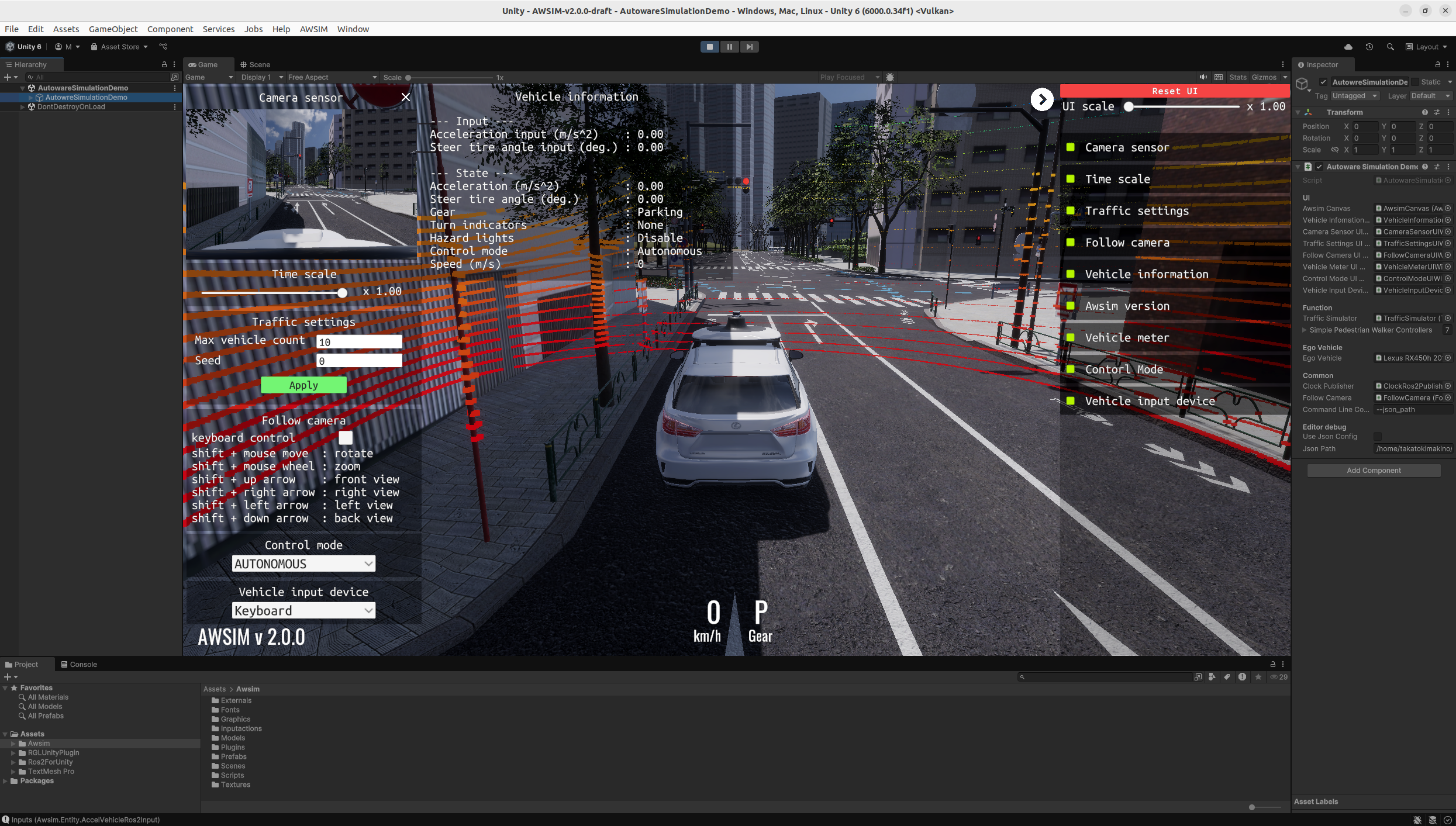The image size is (1456, 826).
Task: Stop play mode with the play button
Action: (x=710, y=47)
